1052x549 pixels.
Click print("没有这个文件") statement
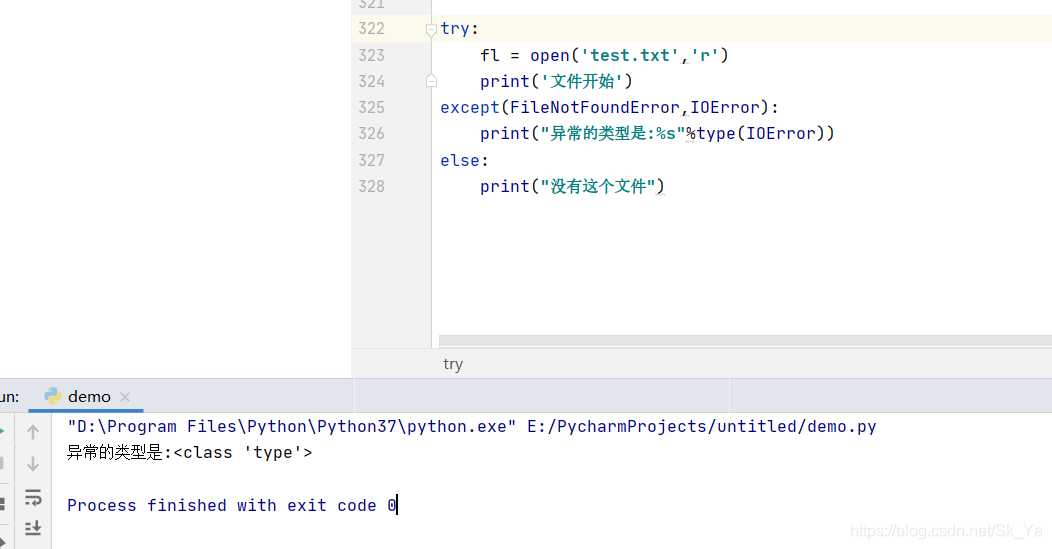(572, 186)
